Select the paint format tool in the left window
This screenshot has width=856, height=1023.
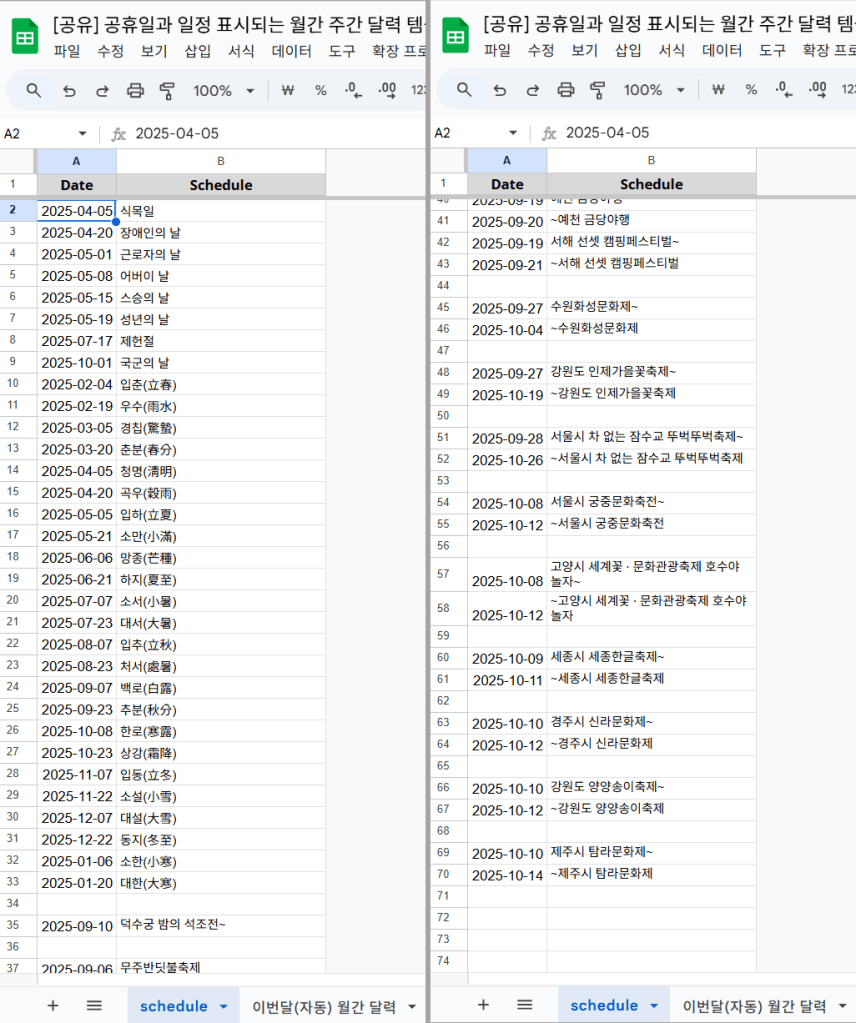(x=168, y=91)
